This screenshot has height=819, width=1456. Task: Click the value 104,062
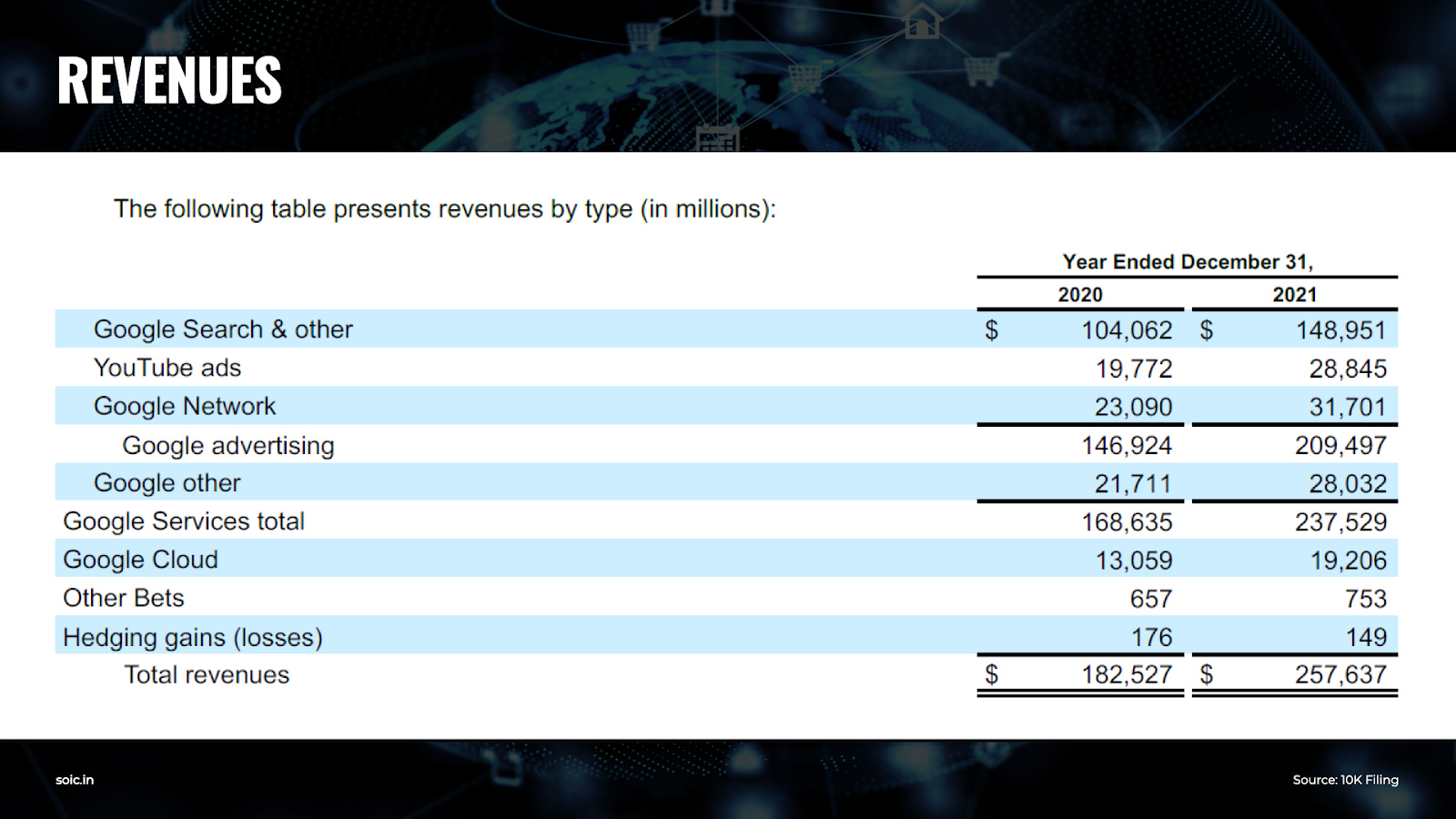point(1127,330)
